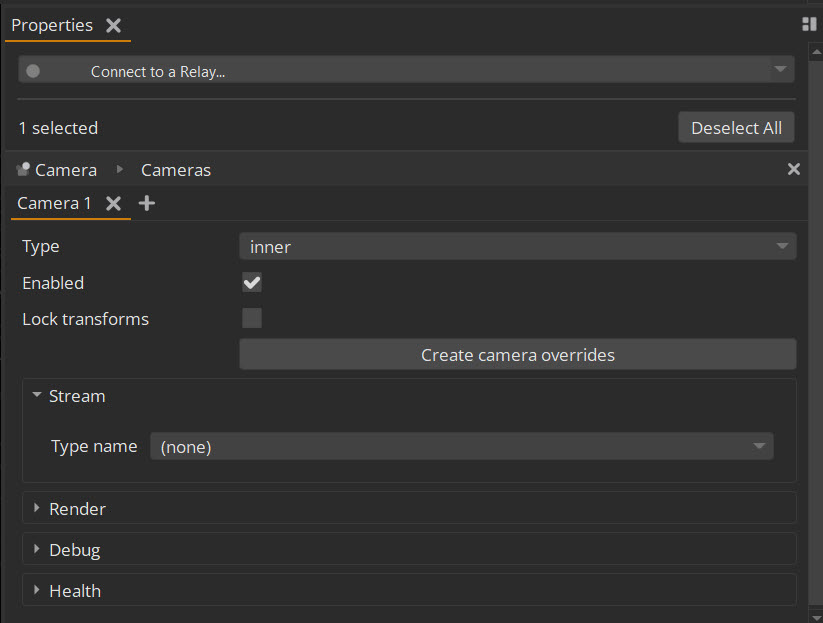Click the panel layout icon top right
The width and height of the screenshot is (823, 623).
click(809, 24)
